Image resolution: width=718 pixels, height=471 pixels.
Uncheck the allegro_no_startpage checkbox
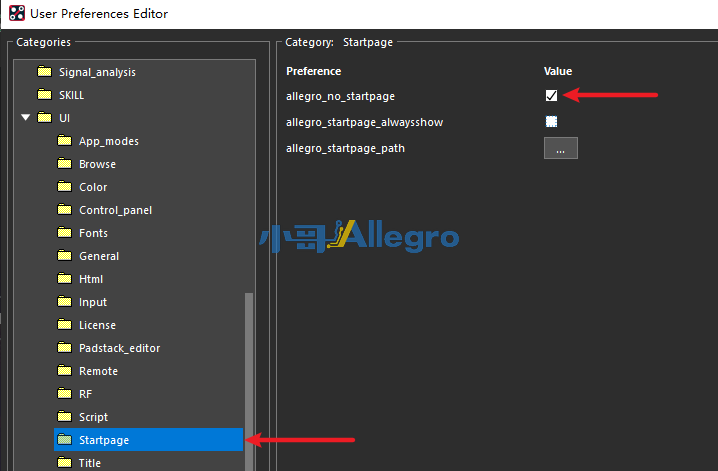tap(551, 95)
